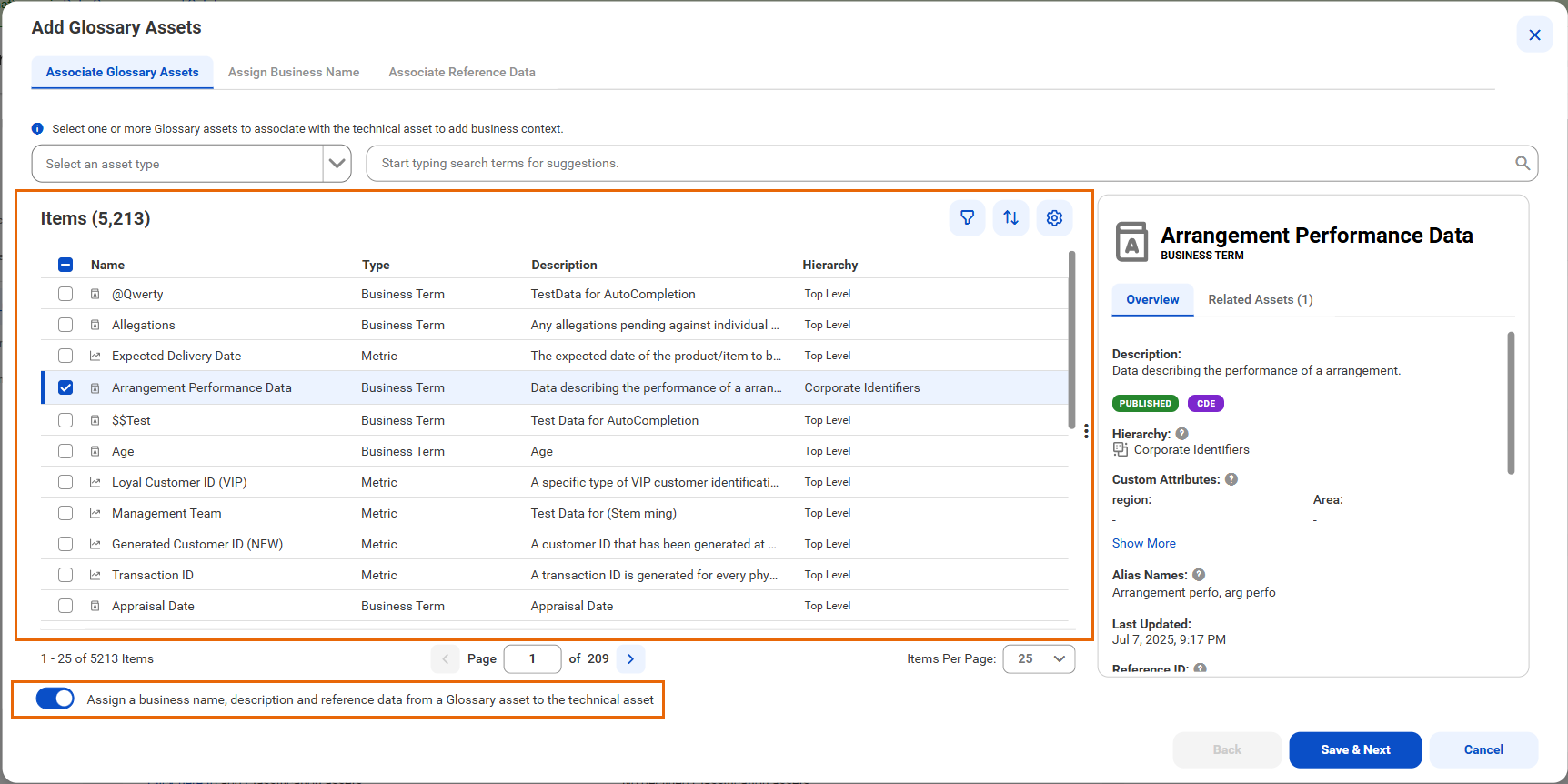Screen dimensions: 1568x784
Task: Open table settings gear icon
Action: [x=1054, y=218]
